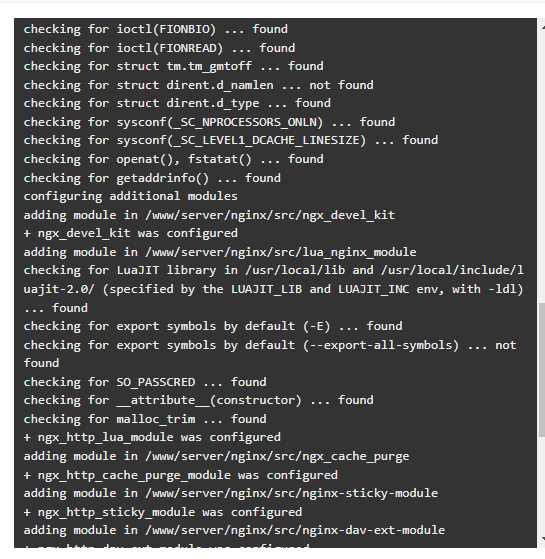Click the 'checking for ioctl(FIONBIO)' log line

[155, 29]
